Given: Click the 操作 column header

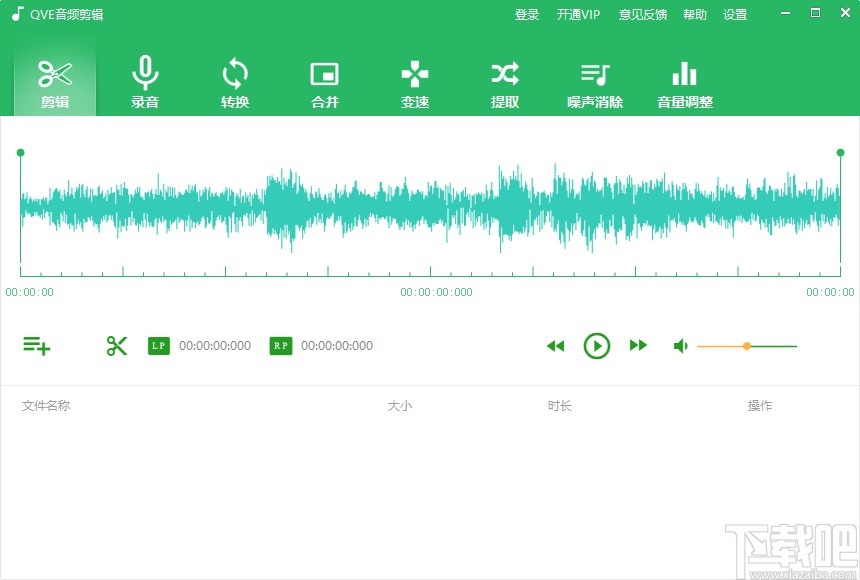Looking at the screenshot, I should click(x=760, y=406).
